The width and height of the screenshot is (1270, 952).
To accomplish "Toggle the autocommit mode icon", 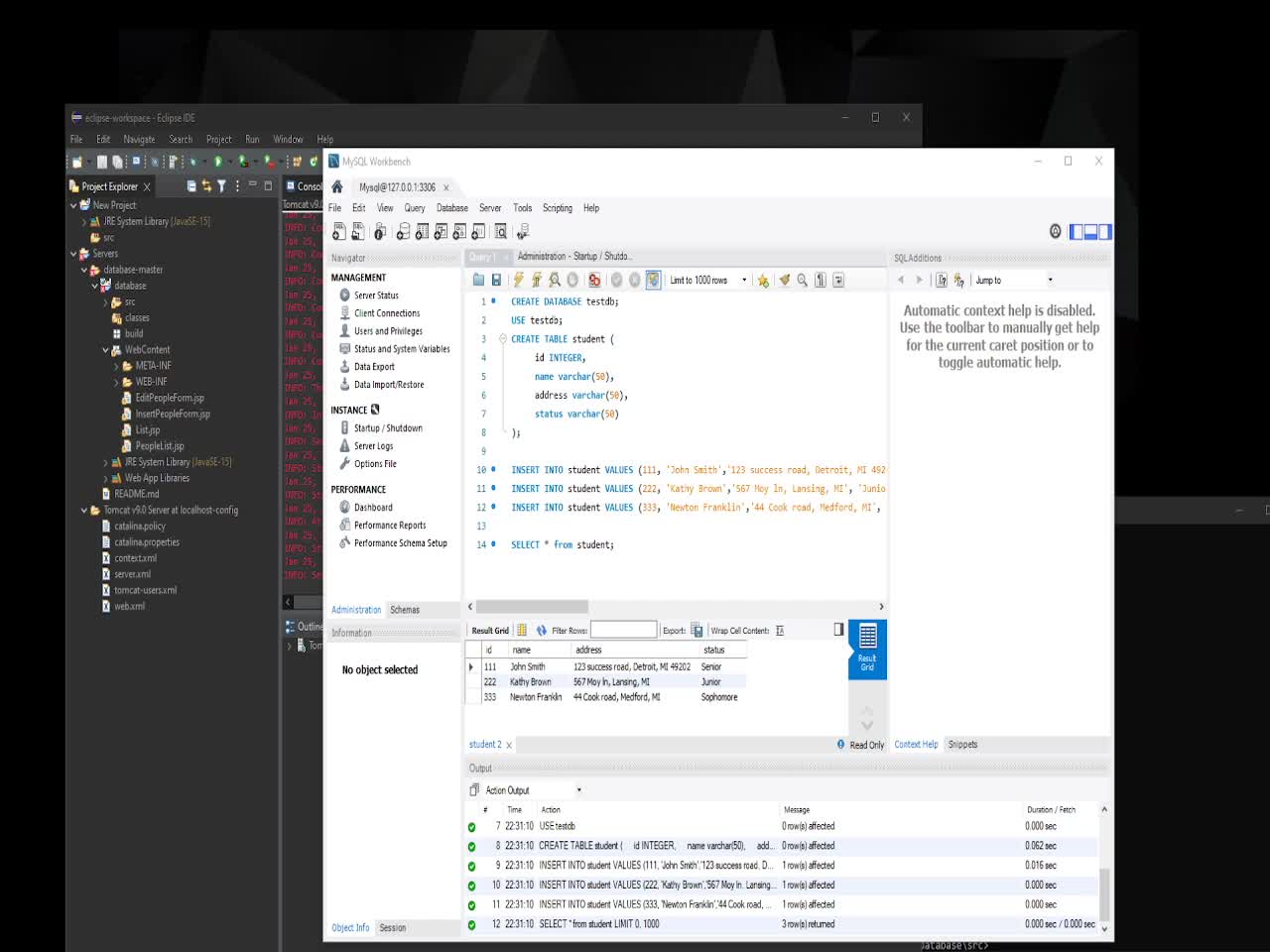I will (x=653, y=281).
